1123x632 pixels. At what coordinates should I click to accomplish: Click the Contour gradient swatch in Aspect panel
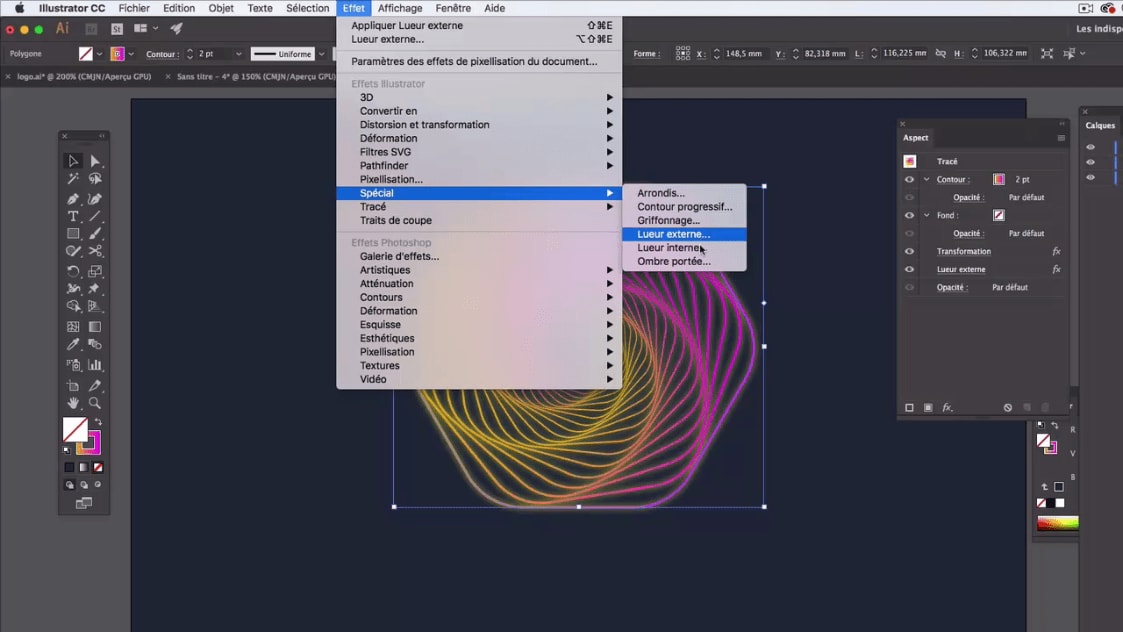coord(998,180)
